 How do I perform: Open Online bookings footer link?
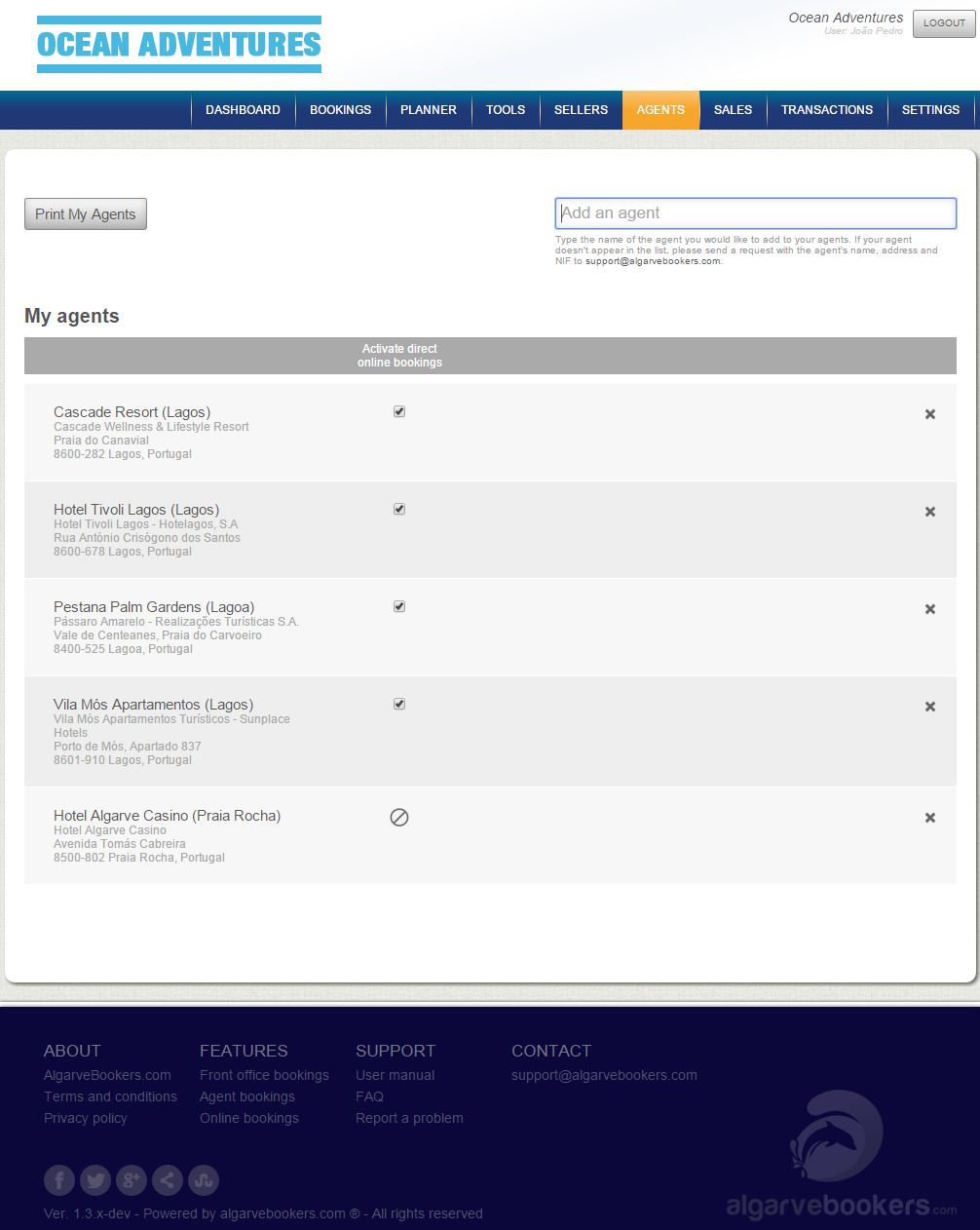click(249, 1118)
